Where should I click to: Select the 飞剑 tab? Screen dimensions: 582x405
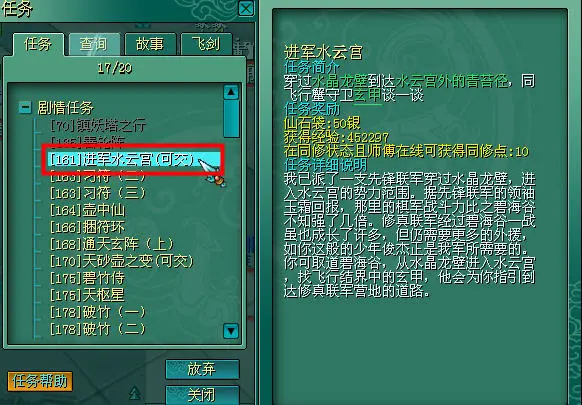pos(206,45)
